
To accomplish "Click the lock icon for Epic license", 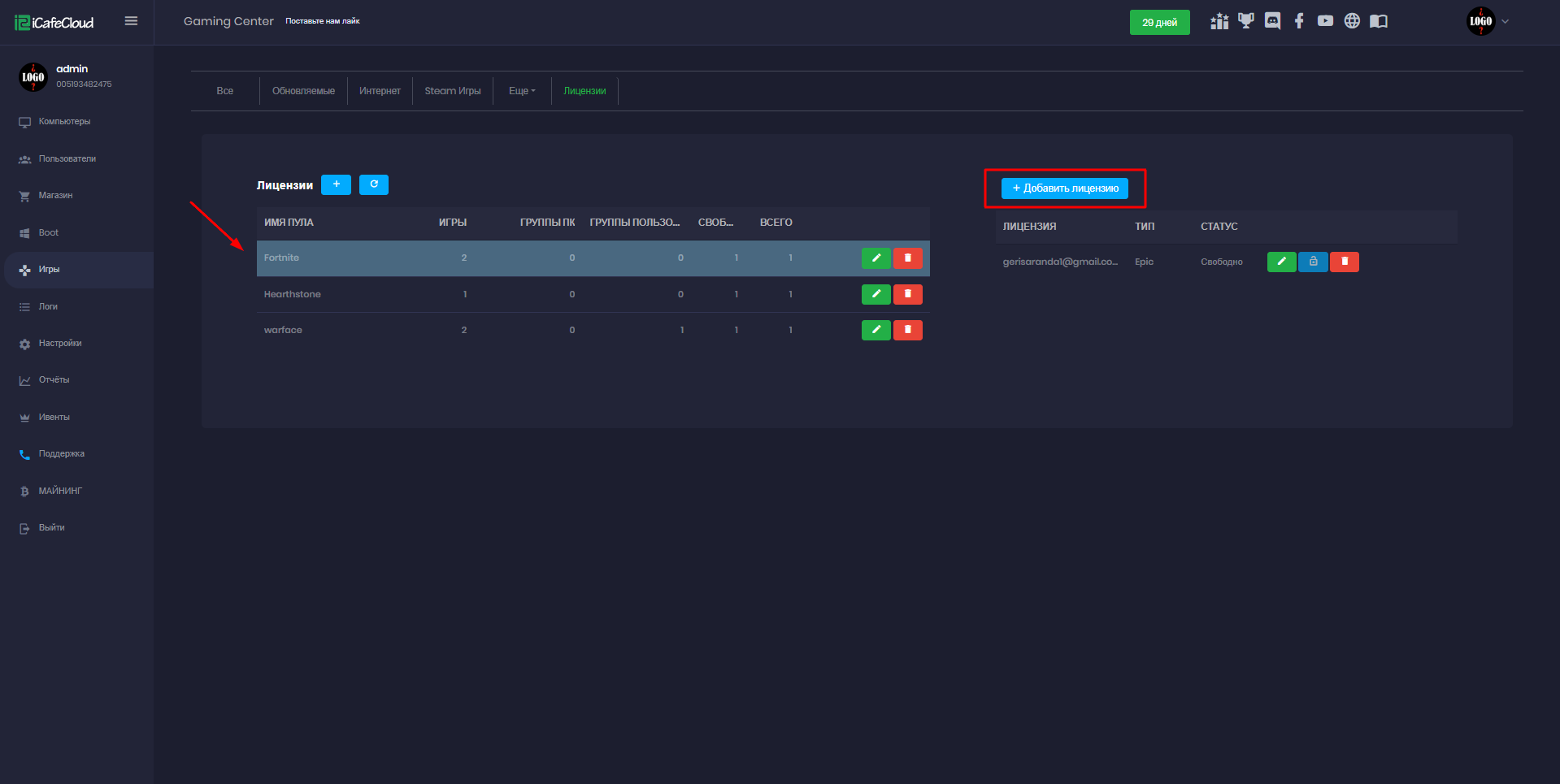I will [1313, 262].
